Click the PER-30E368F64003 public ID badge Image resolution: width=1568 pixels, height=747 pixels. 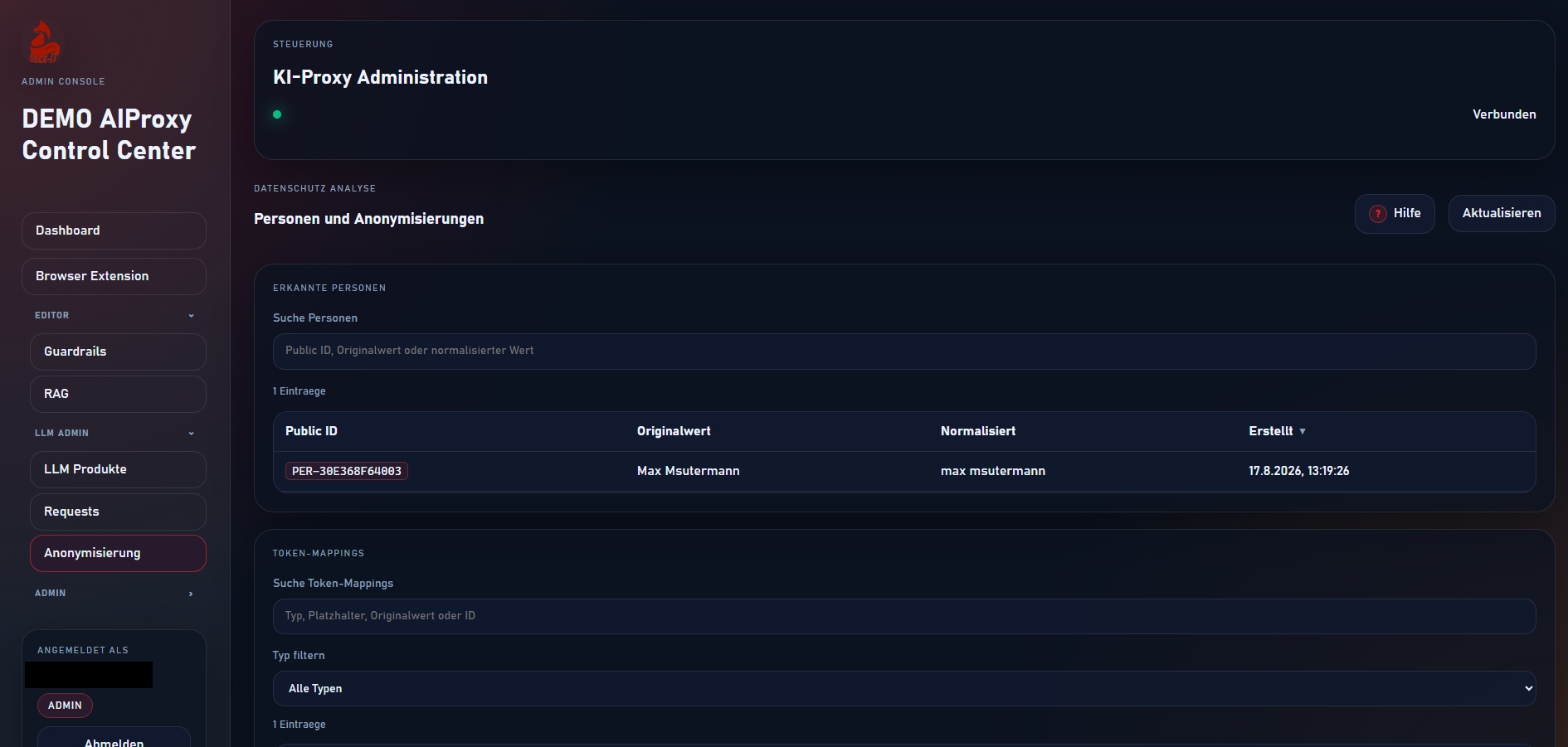[x=347, y=471]
